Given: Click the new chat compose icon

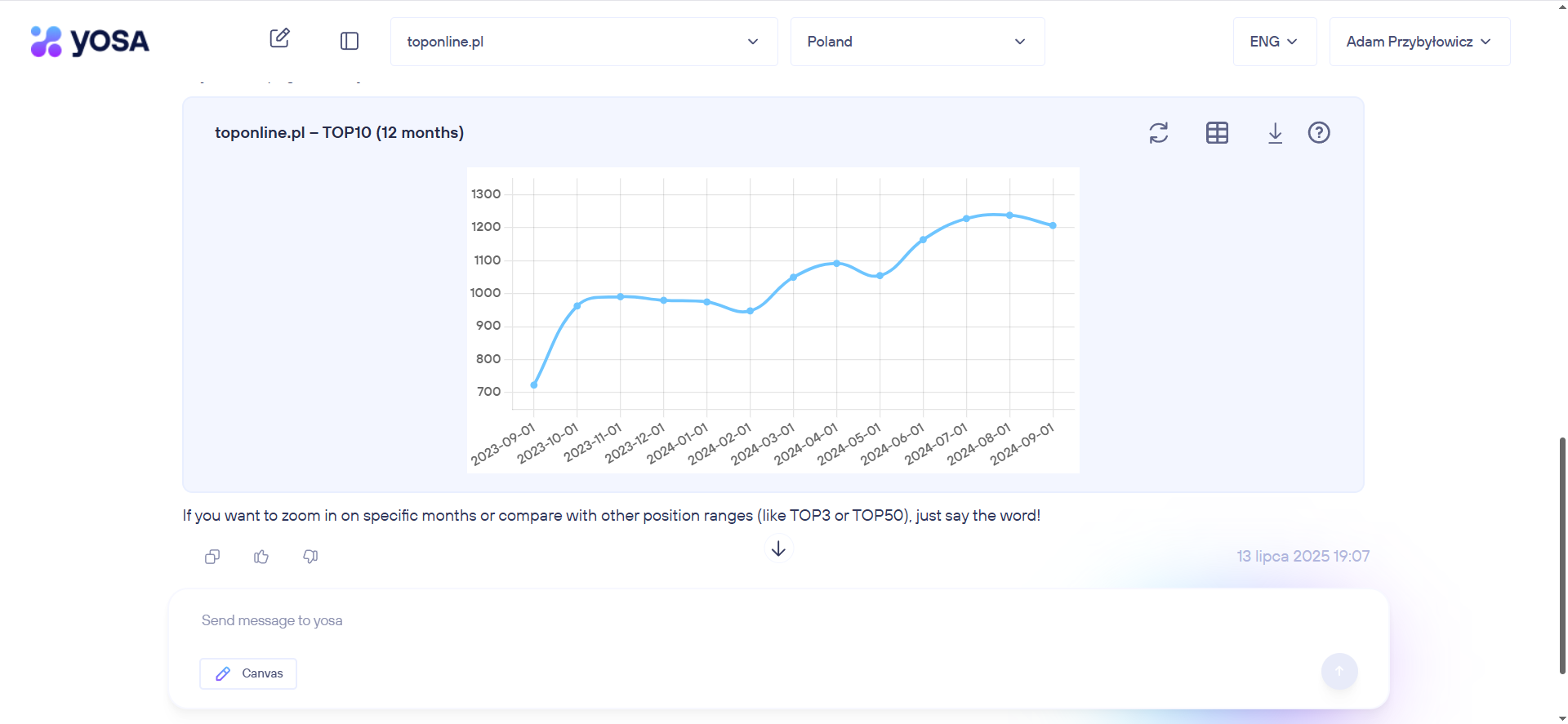Looking at the screenshot, I should click(x=279, y=38).
